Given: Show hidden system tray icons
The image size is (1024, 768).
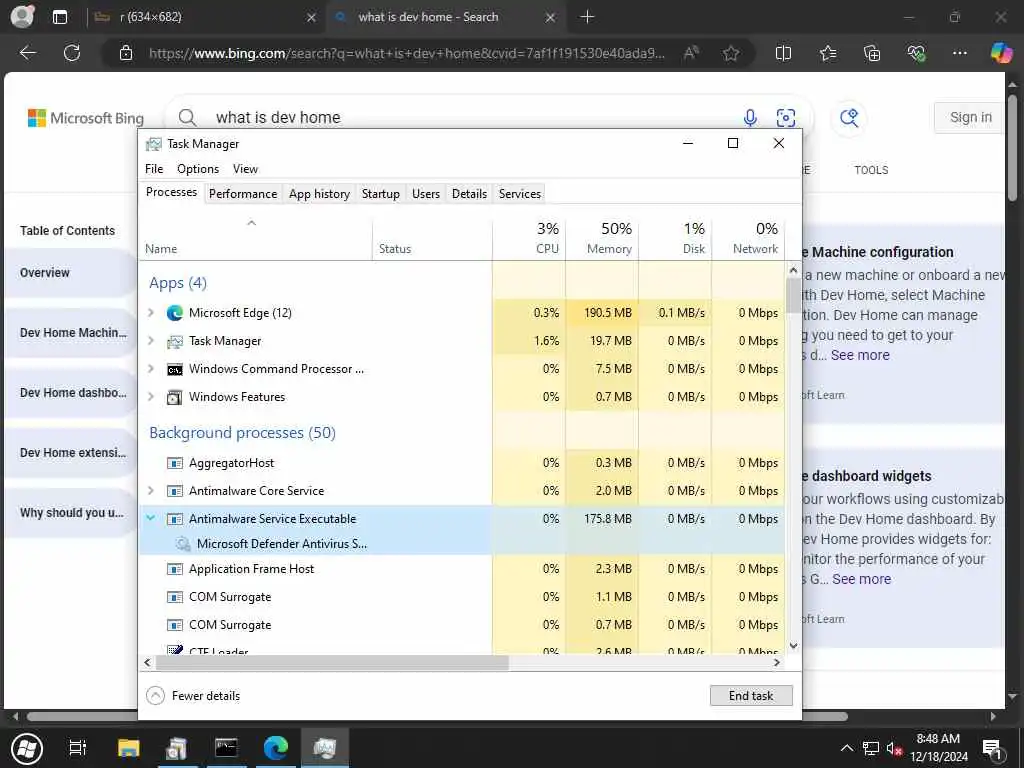Looking at the screenshot, I should click(x=846, y=748).
